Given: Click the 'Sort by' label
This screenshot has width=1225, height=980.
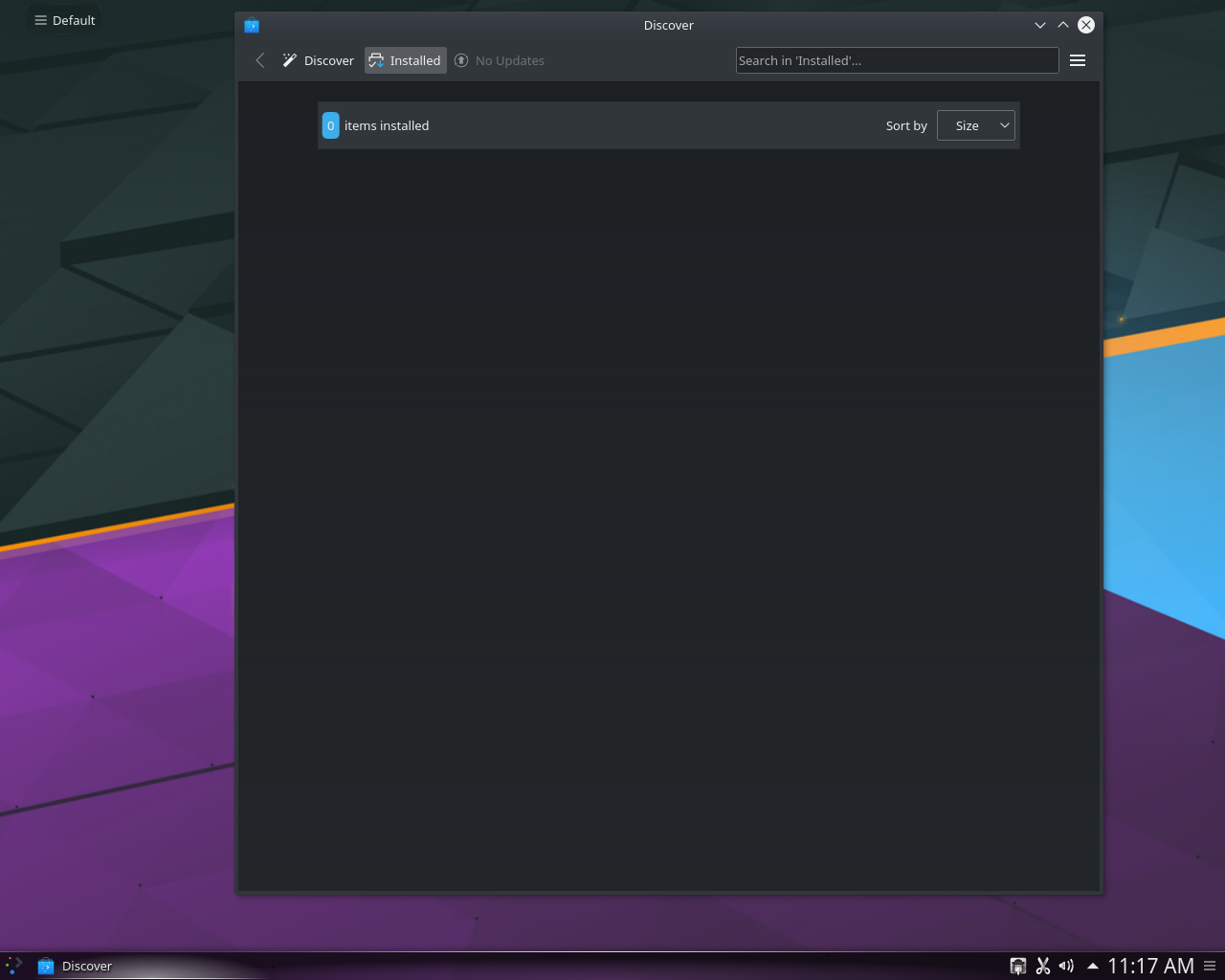Looking at the screenshot, I should click(x=906, y=125).
